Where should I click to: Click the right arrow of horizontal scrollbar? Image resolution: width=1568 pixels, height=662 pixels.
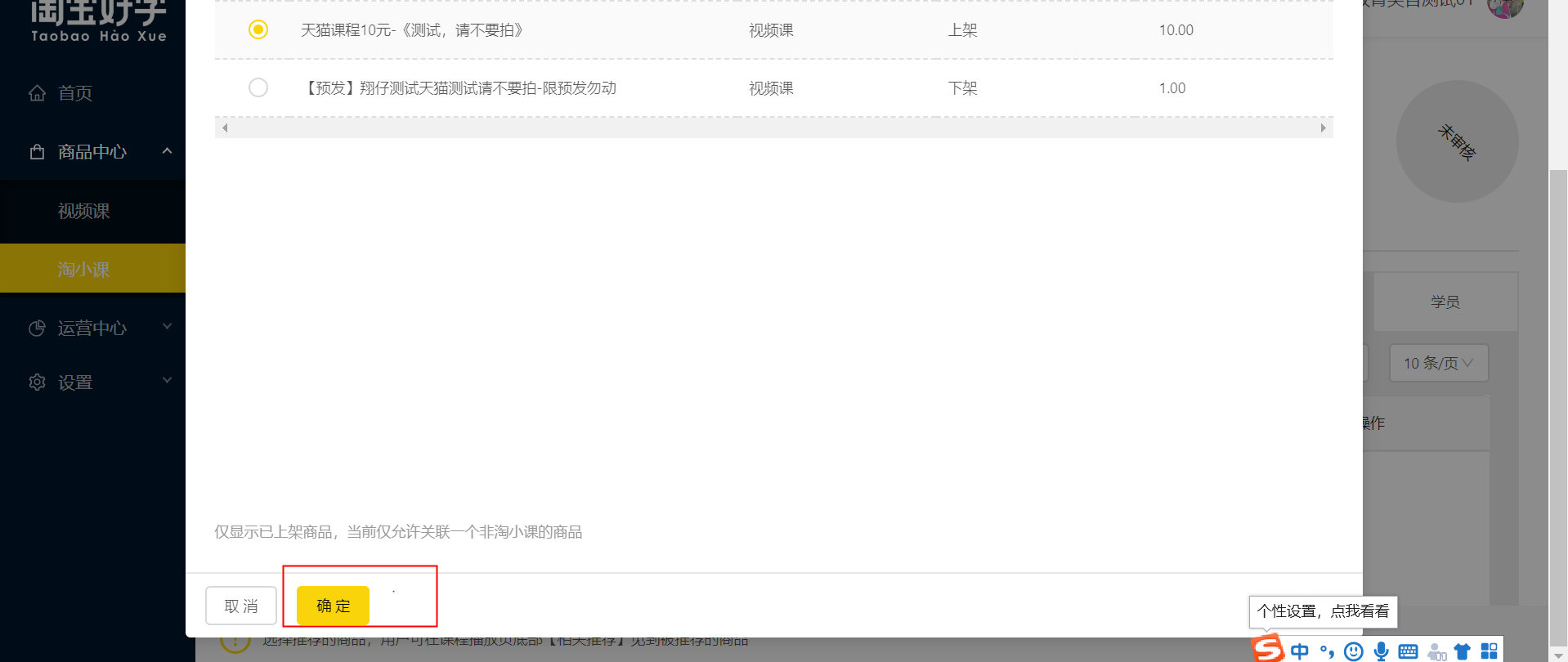click(1323, 127)
